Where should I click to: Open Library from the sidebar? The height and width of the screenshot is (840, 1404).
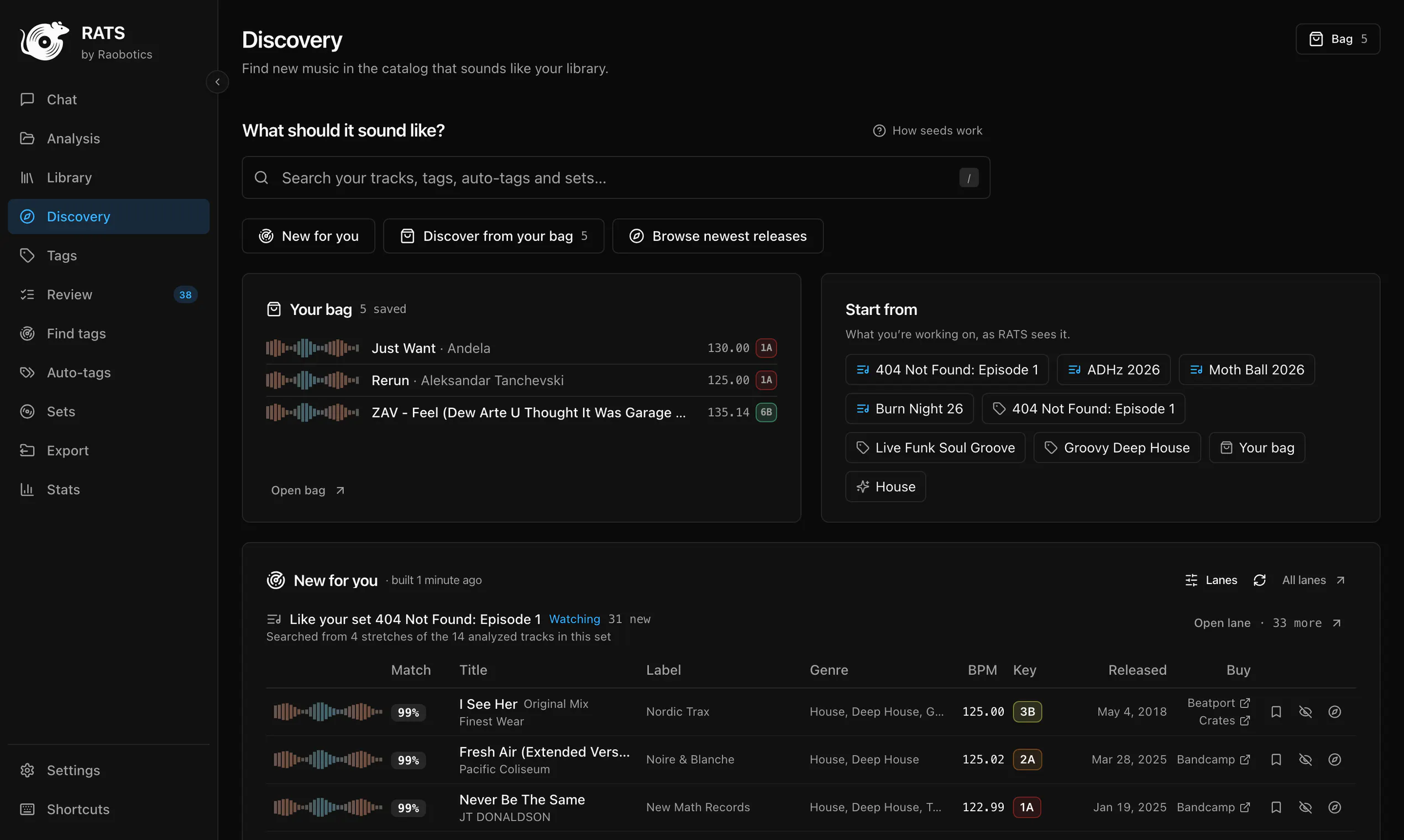109,178
